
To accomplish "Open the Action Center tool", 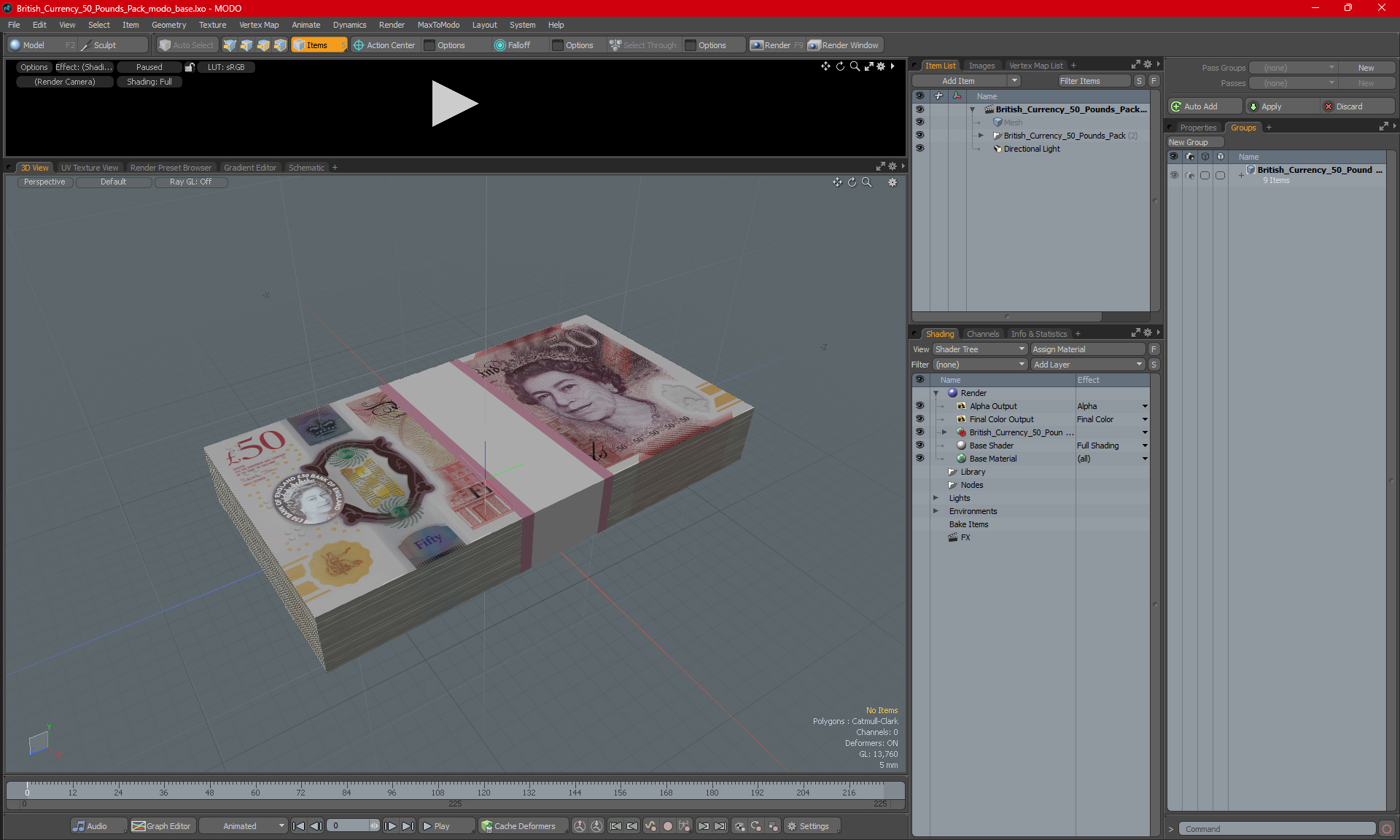I will coord(384,45).
